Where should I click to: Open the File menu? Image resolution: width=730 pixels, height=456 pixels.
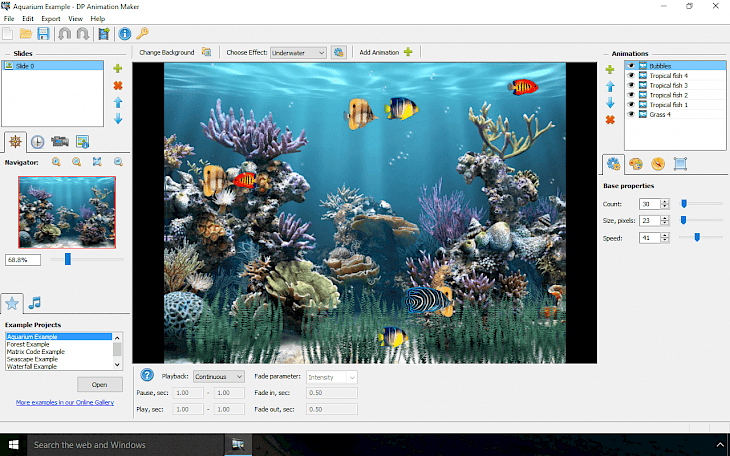pyautogui.click(x=9, y=19)
